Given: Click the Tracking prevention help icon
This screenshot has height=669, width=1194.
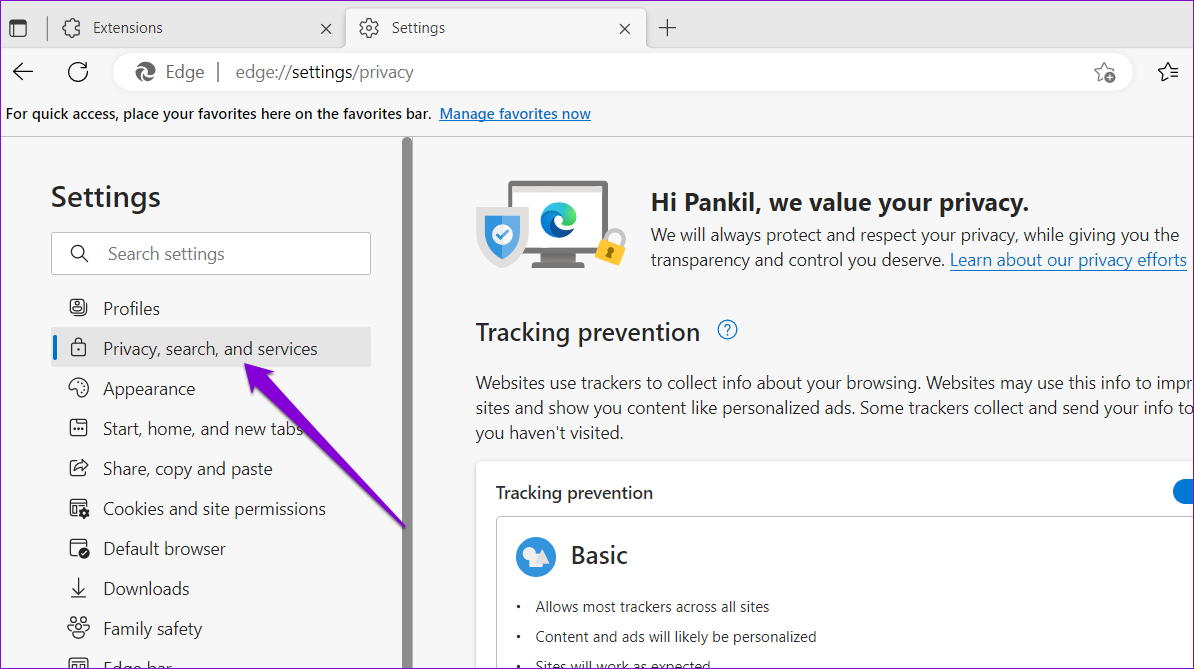Looking at the screenshot, I should pos(728,330).
